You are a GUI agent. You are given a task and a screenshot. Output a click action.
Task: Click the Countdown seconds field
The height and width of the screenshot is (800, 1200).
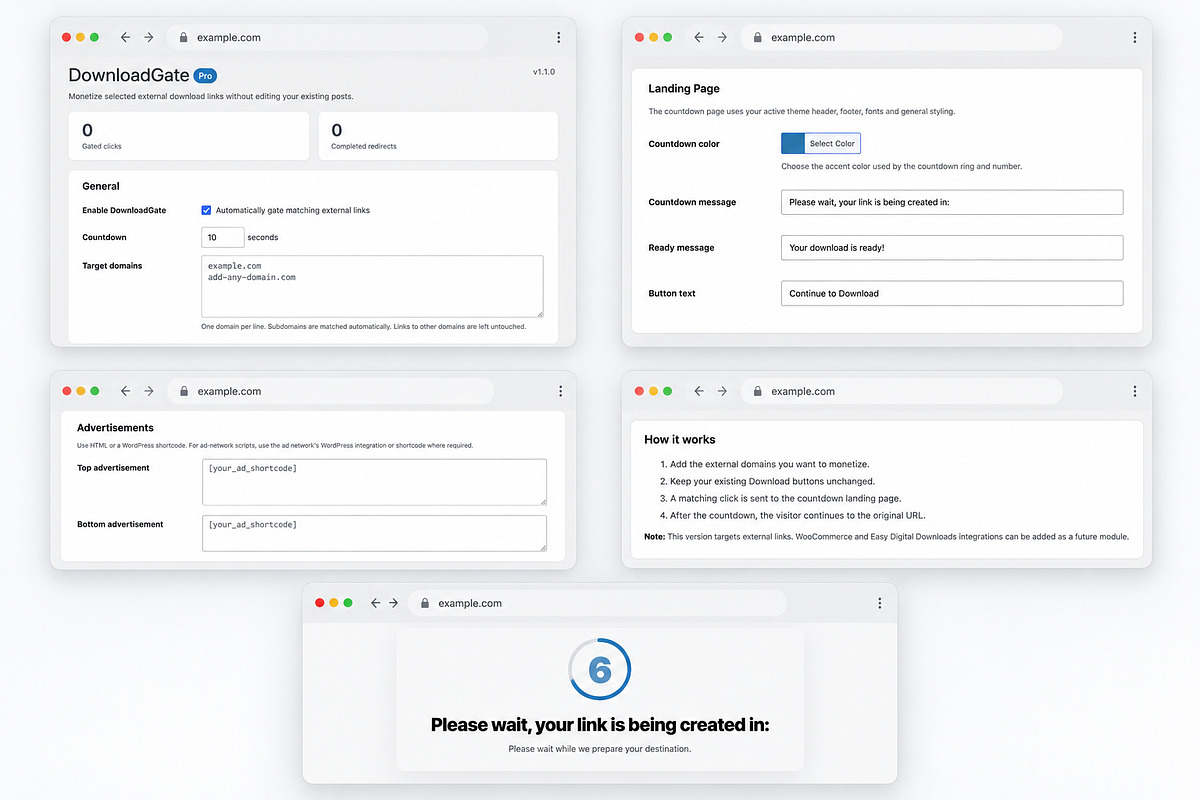click(223, 237)
